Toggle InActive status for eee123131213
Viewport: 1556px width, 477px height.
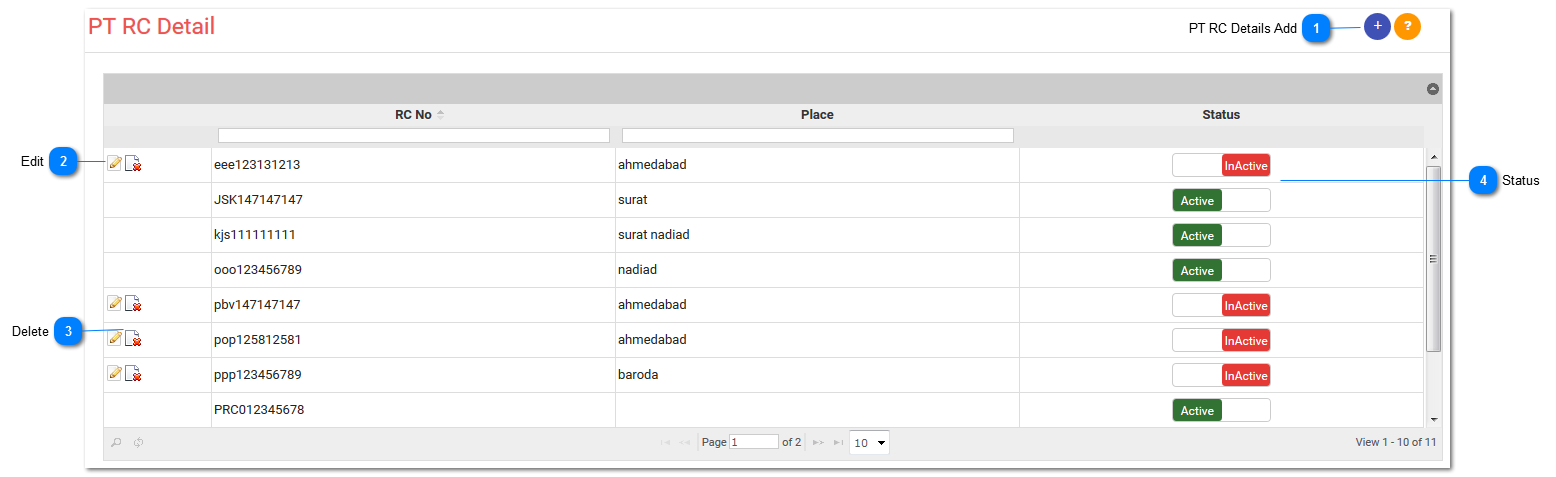click(x=1221, y=165)
